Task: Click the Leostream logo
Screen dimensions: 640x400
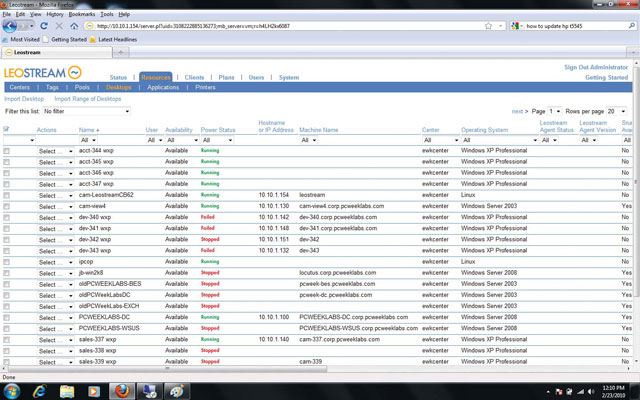Action: 42,73
